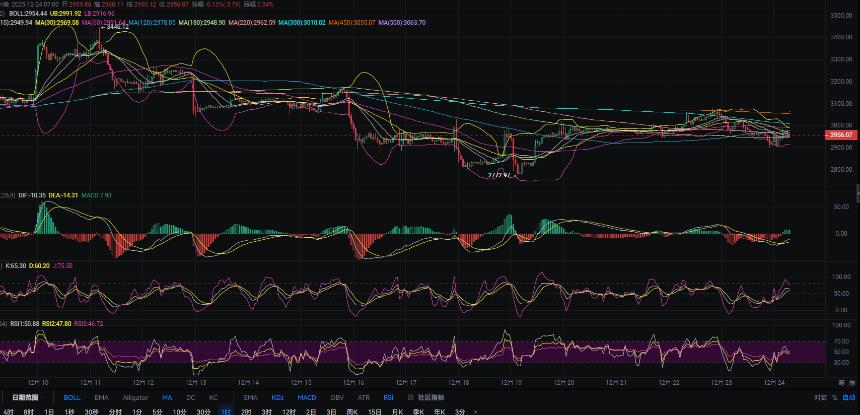Viewport: 860px width, 415px height.
Task: Click the BOLL:2954.44 legend value
Action: coord(27,13)
